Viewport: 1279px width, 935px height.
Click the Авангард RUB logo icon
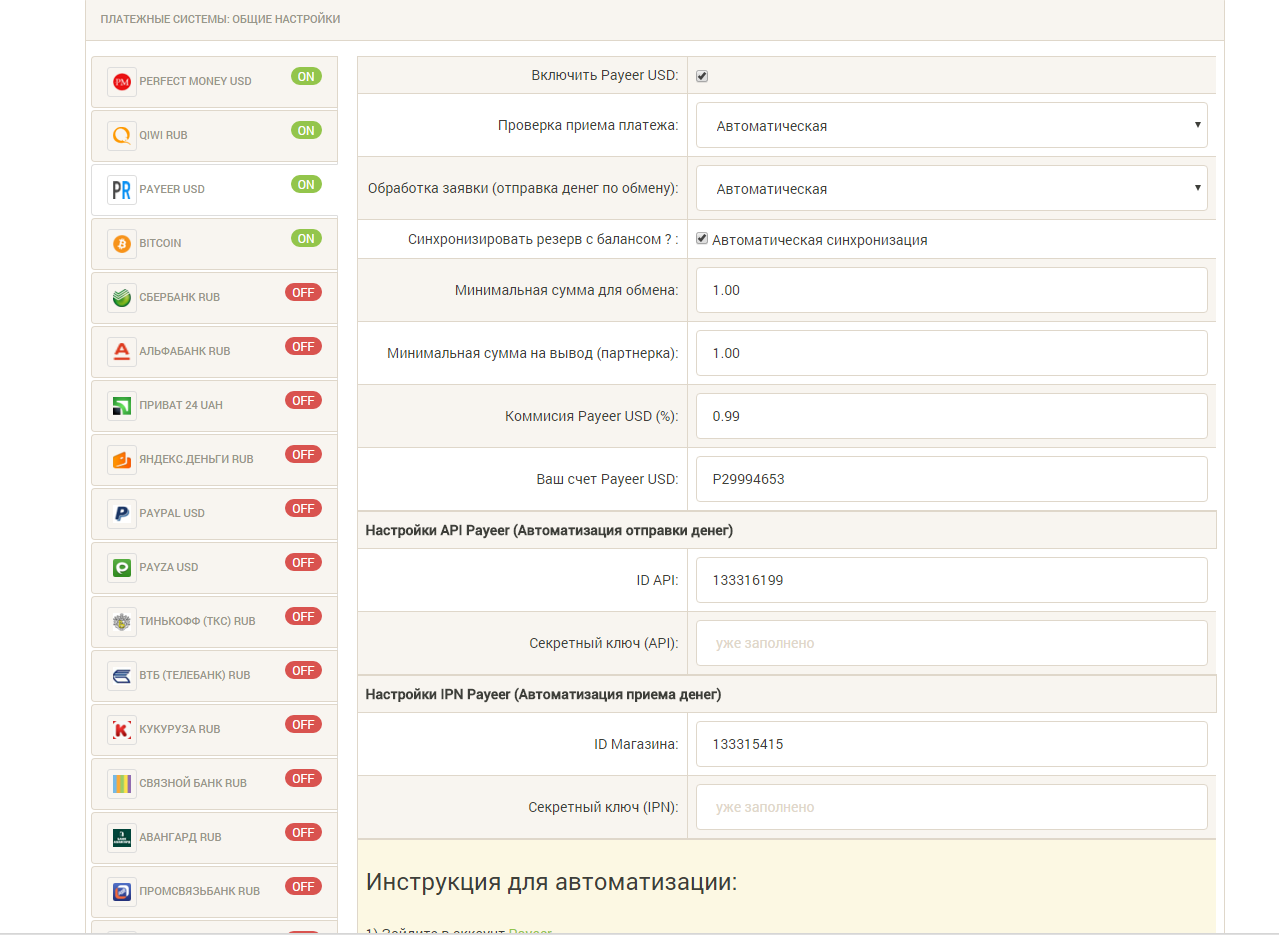[x=122, y=838]
